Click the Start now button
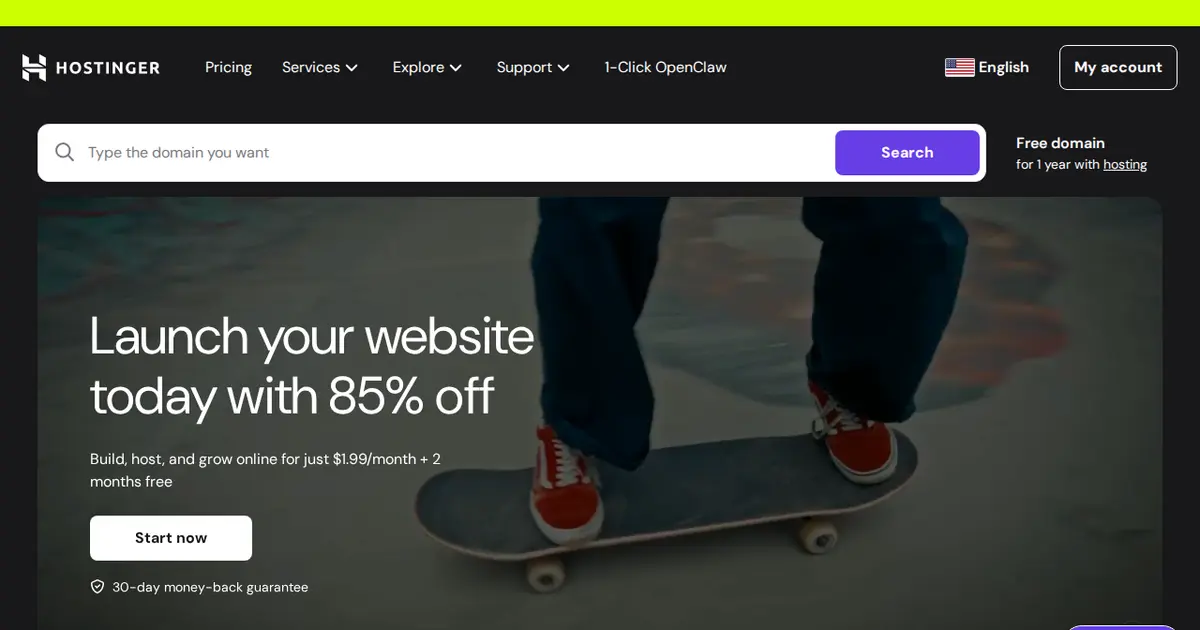This screenshot has width=1200, height=630. 171,538
